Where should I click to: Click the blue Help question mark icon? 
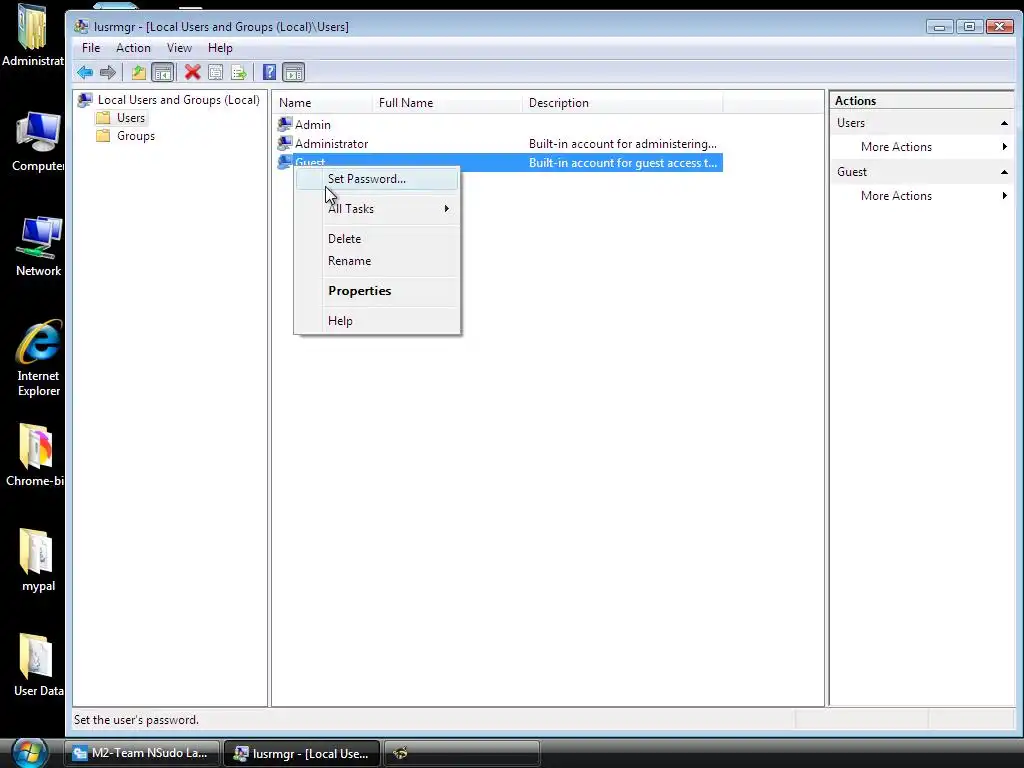pyautogui.click(x=269, y=72)
